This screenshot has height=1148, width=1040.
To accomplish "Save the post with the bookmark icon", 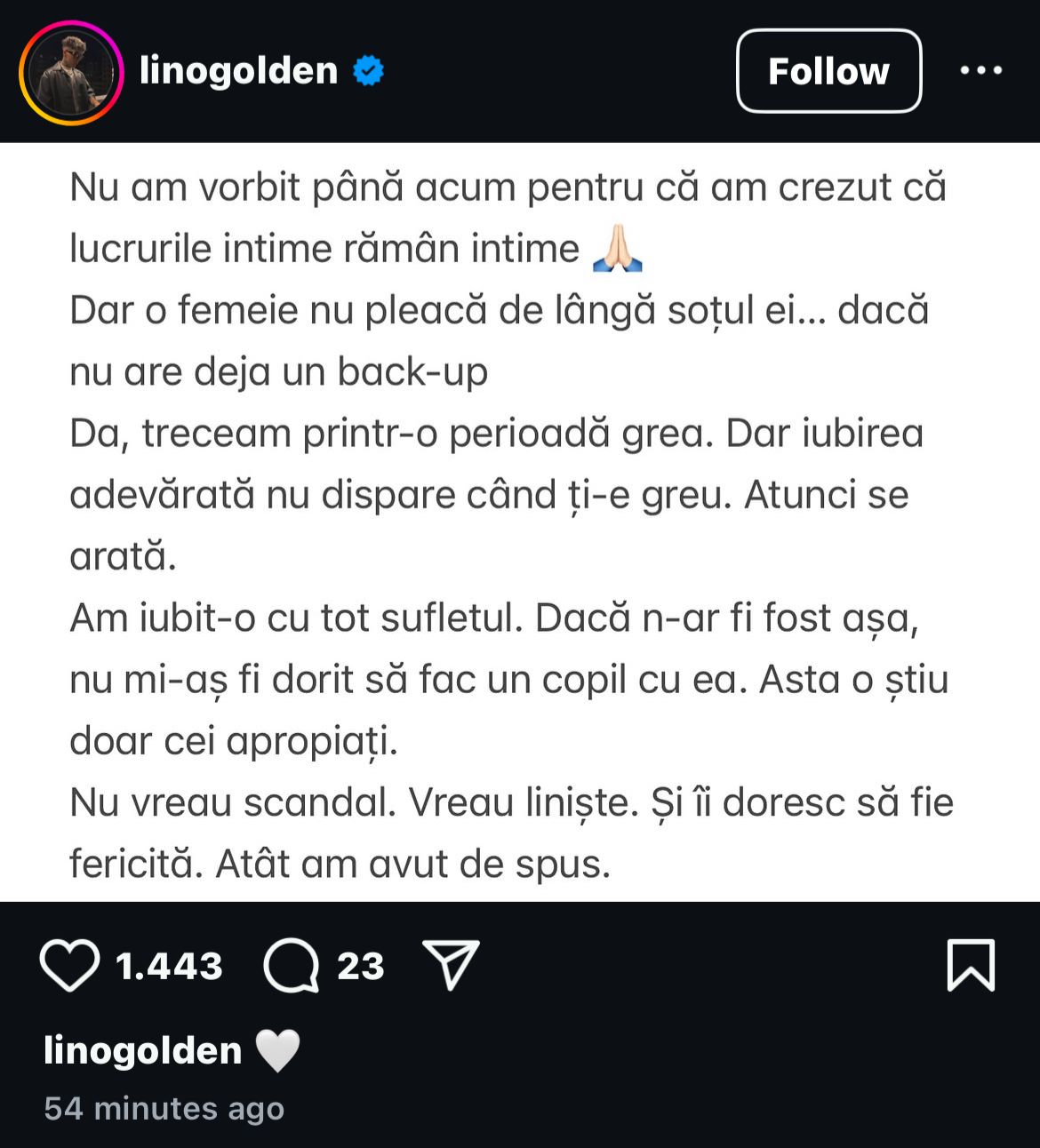I will (971, 965).
